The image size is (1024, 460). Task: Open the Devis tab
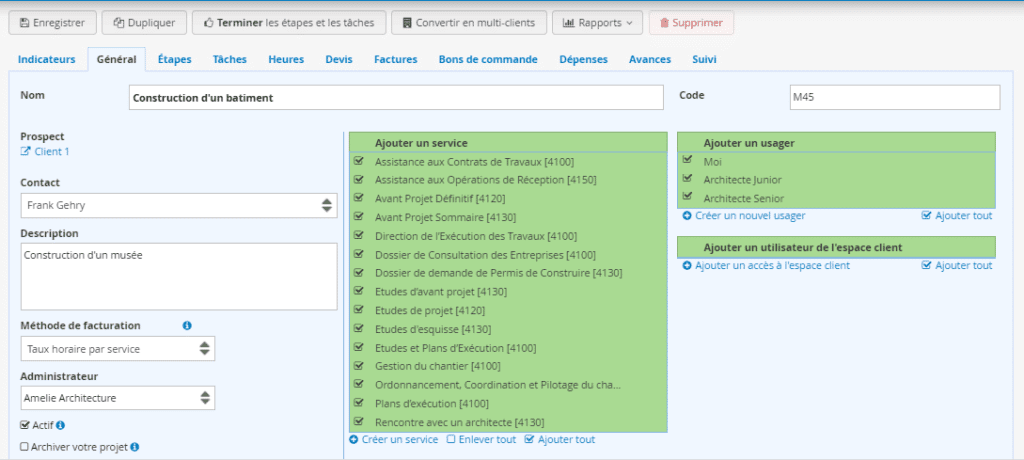pyautogui.click(x=339, y=59)
